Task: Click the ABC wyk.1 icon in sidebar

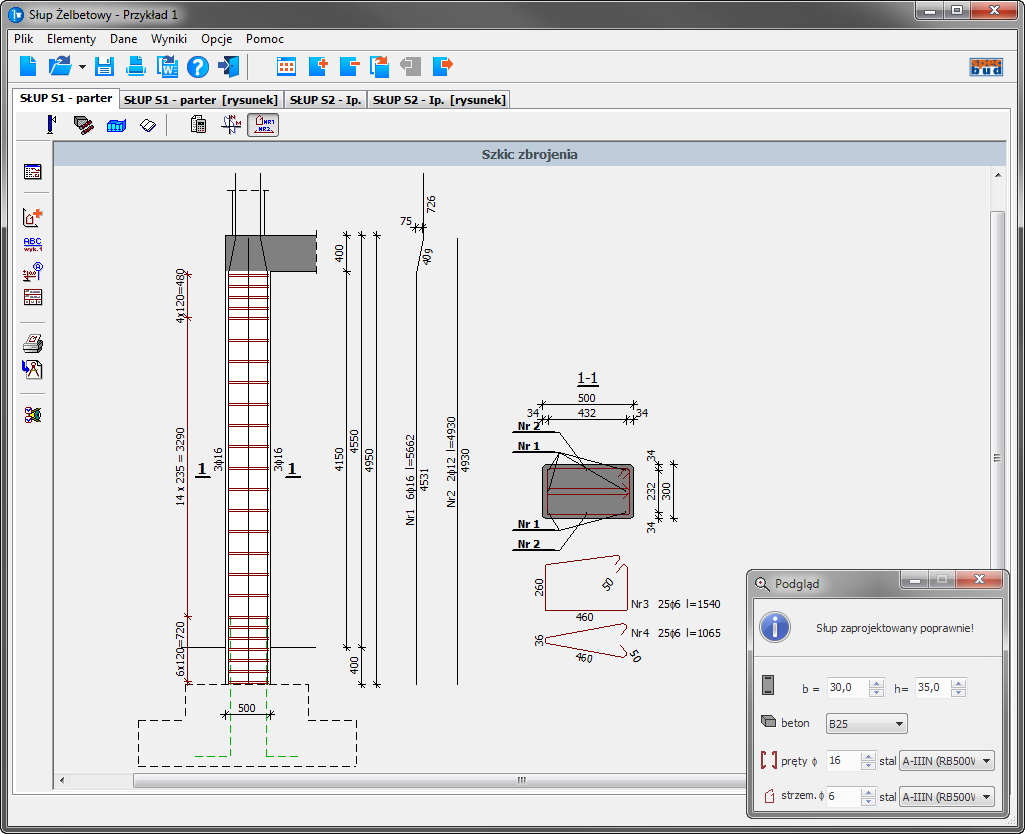Action: (33, 244)
